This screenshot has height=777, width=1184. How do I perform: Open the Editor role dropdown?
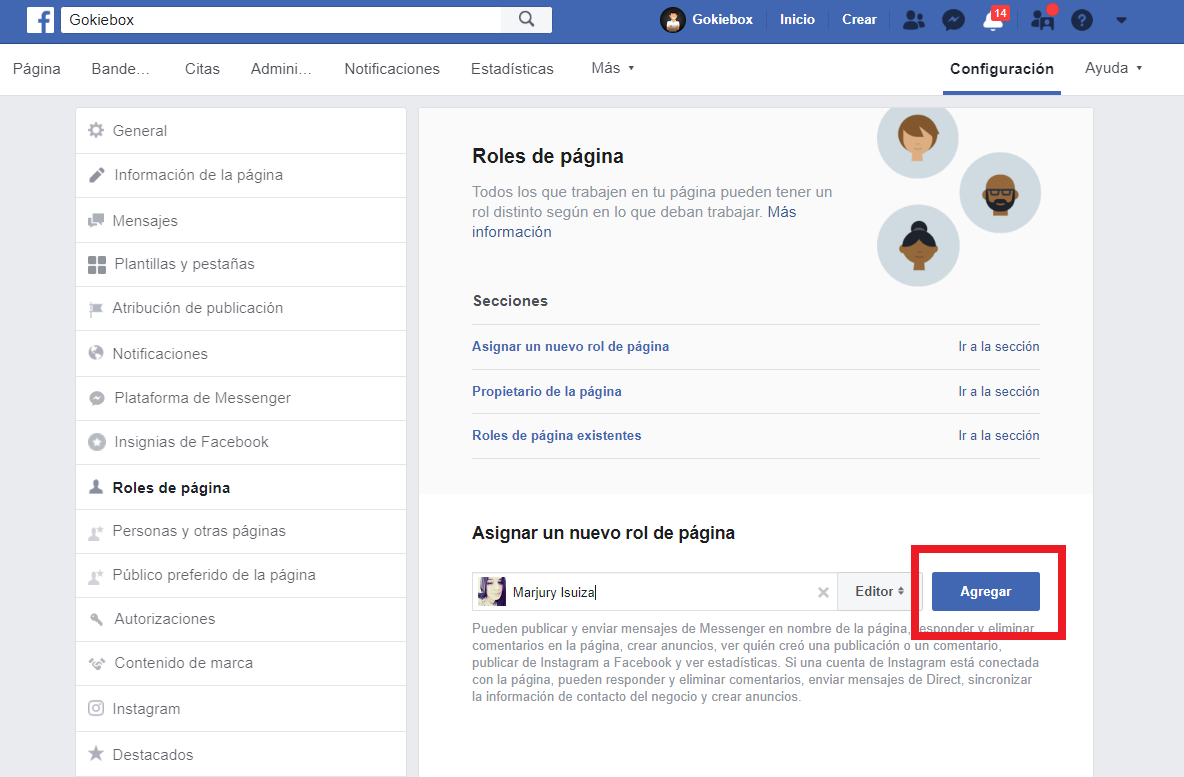(879, 591)
